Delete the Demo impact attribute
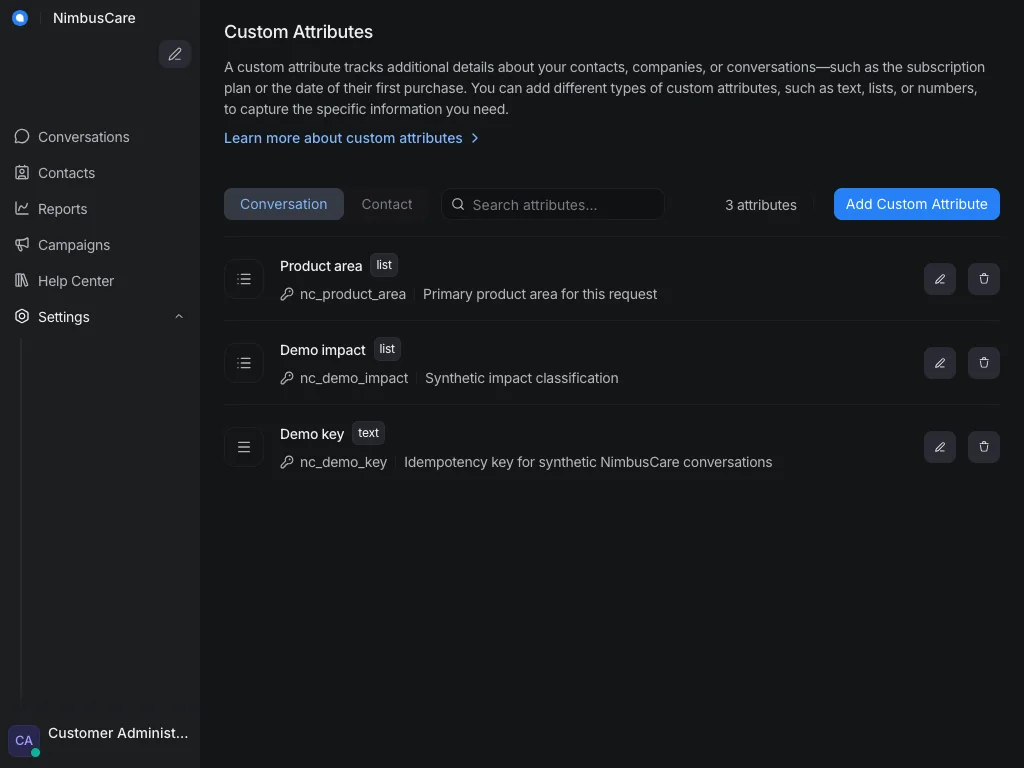 [984, 363]
